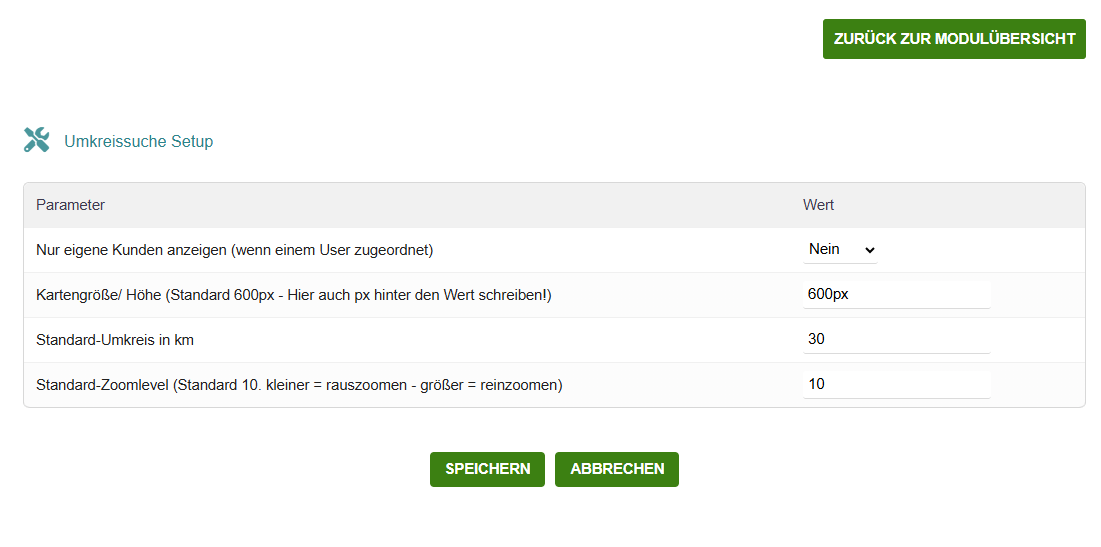Select the Standard-Zoomlevel field containing 10

tap(896, 384)
